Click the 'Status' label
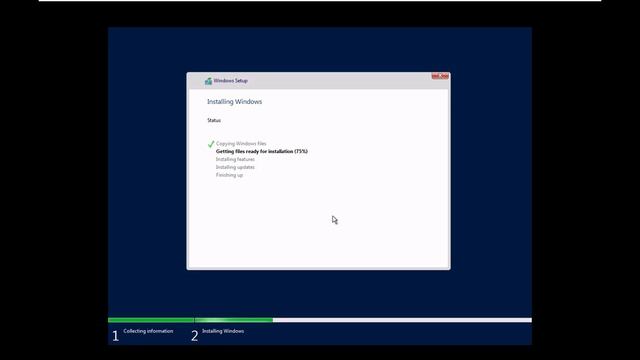This screenshot has width=640, height=360. 214,120
